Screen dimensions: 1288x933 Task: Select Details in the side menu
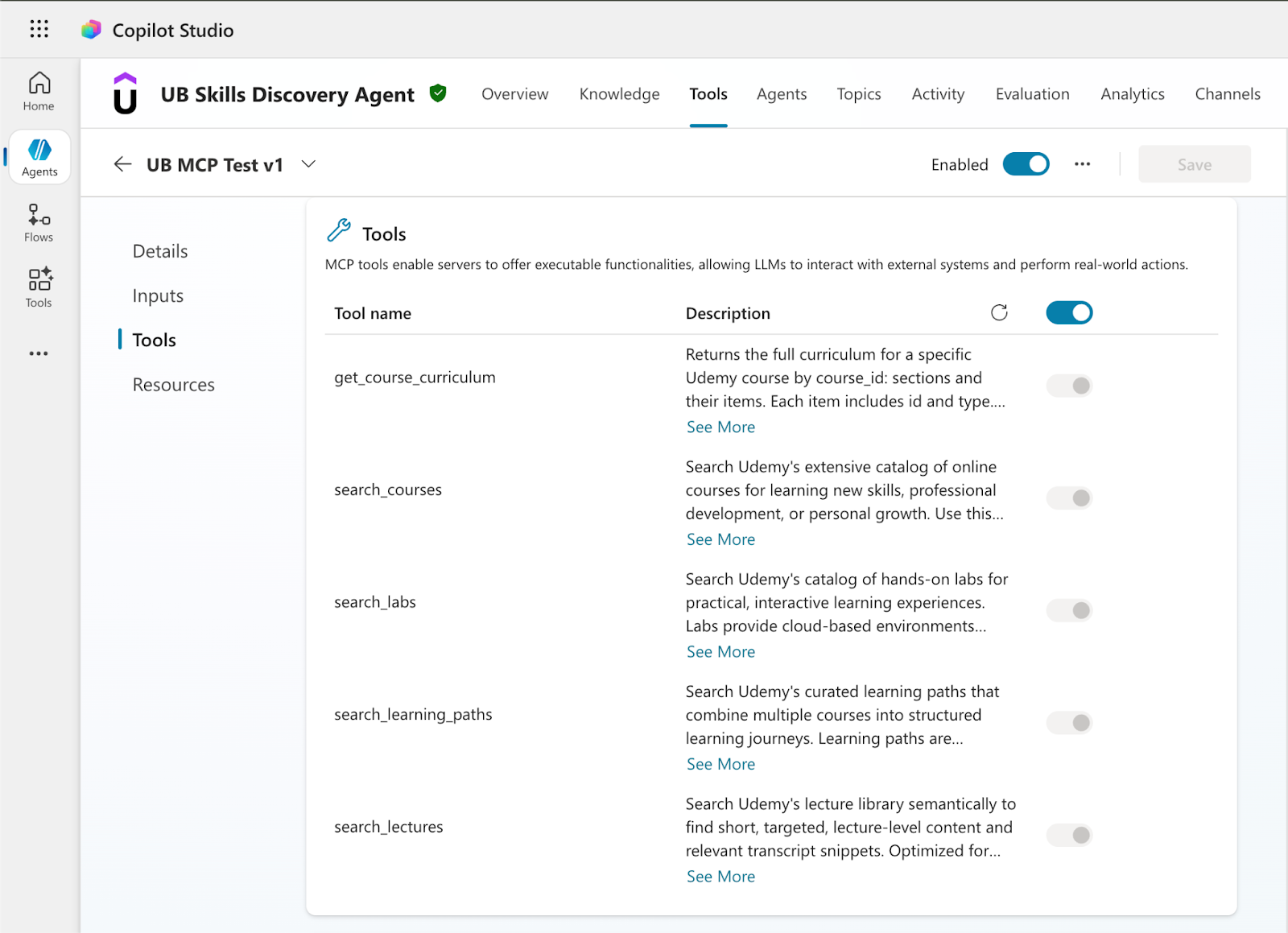click(160, 251)
